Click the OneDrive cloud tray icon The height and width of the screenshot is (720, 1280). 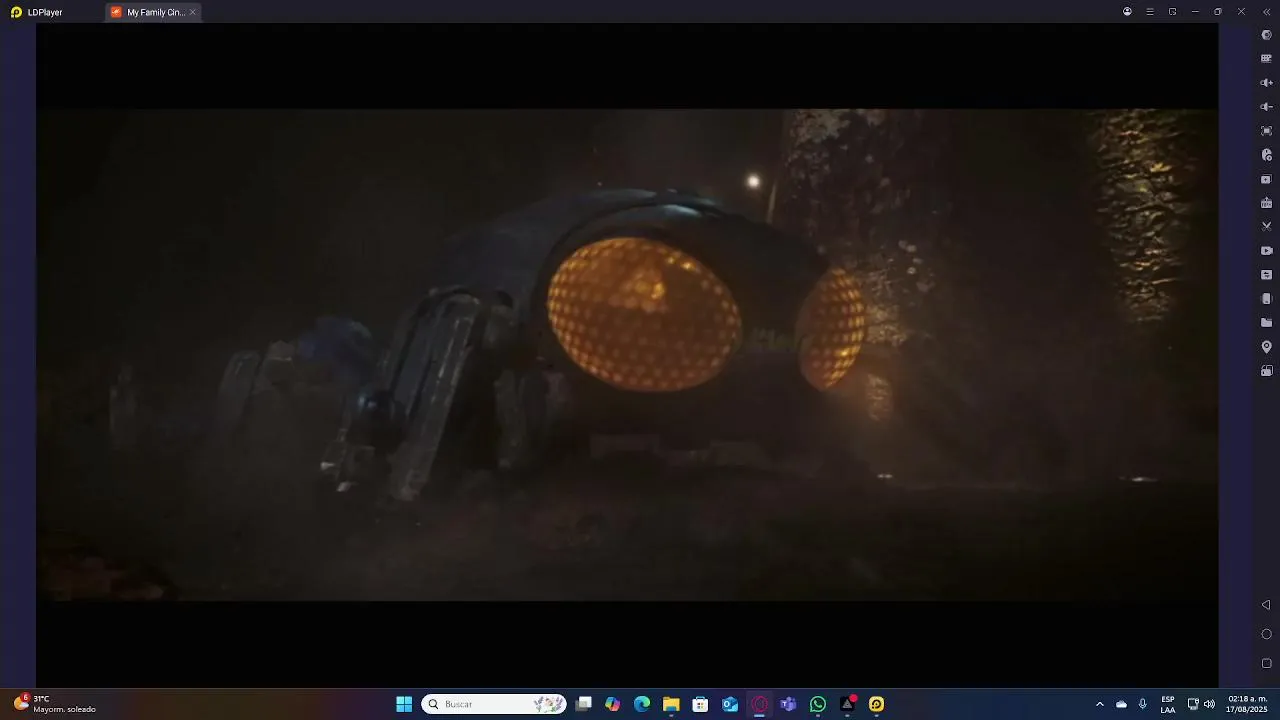pyautogui.click(x=1121, y=704)
